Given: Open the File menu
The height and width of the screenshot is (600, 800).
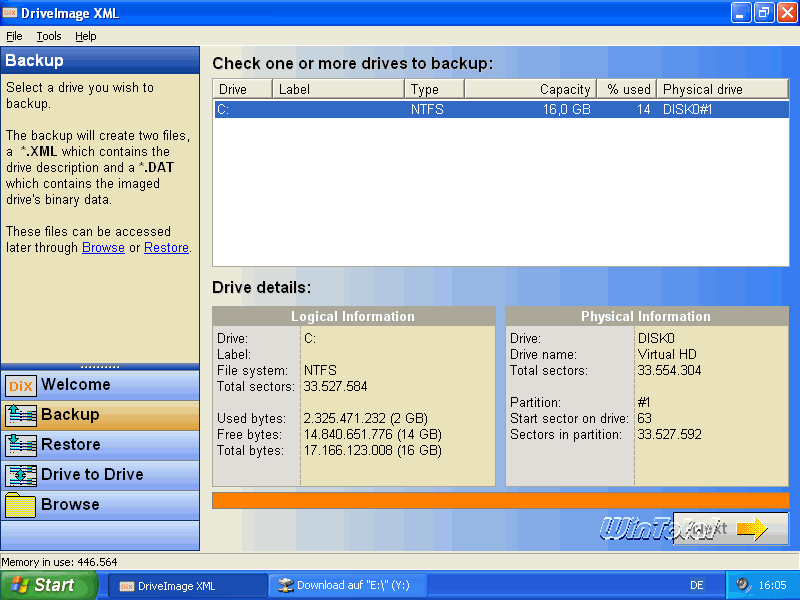Looking at the screenshot, I should coord(14,36).
